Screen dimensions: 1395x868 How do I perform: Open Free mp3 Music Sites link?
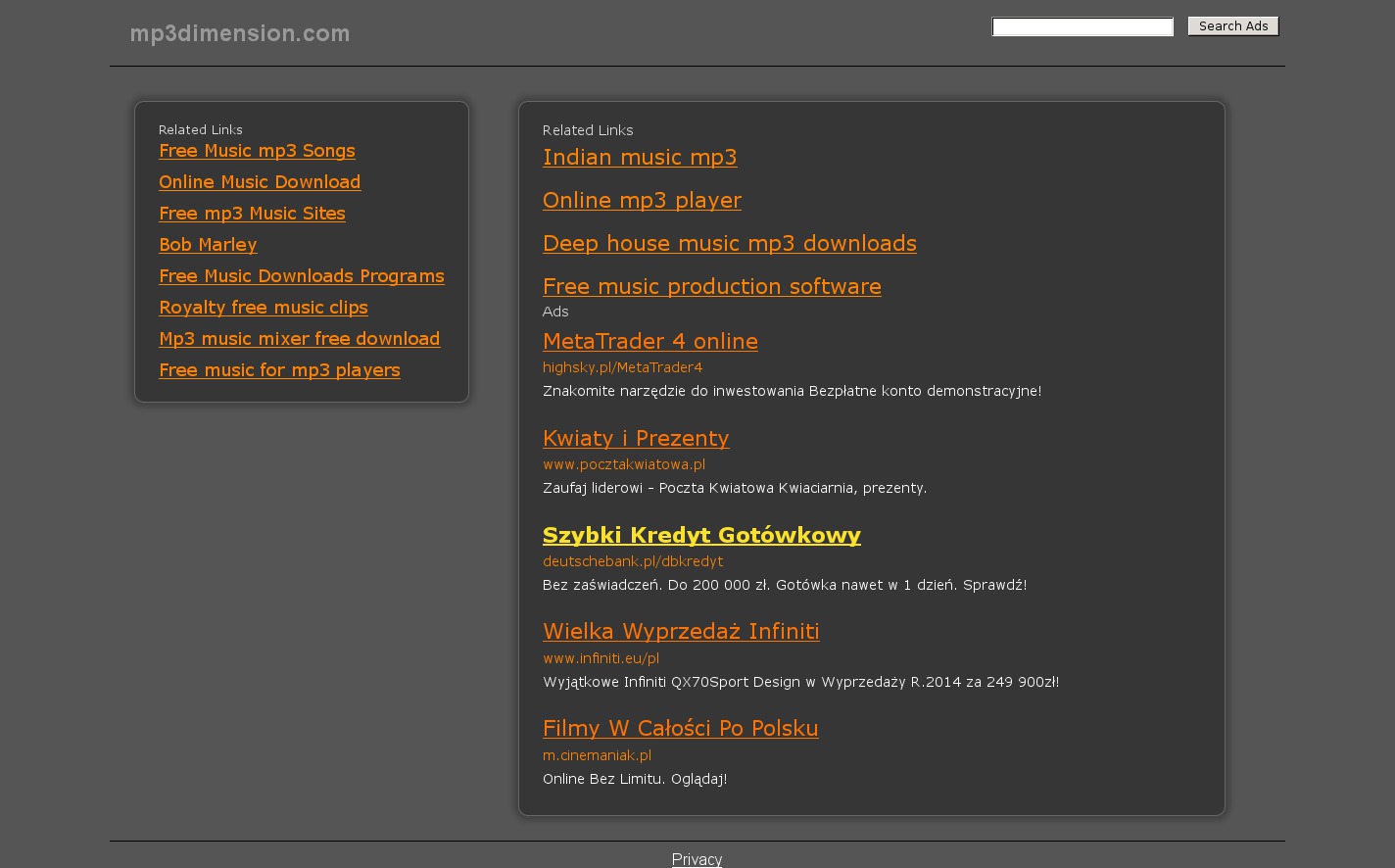[x=252, y=214]
